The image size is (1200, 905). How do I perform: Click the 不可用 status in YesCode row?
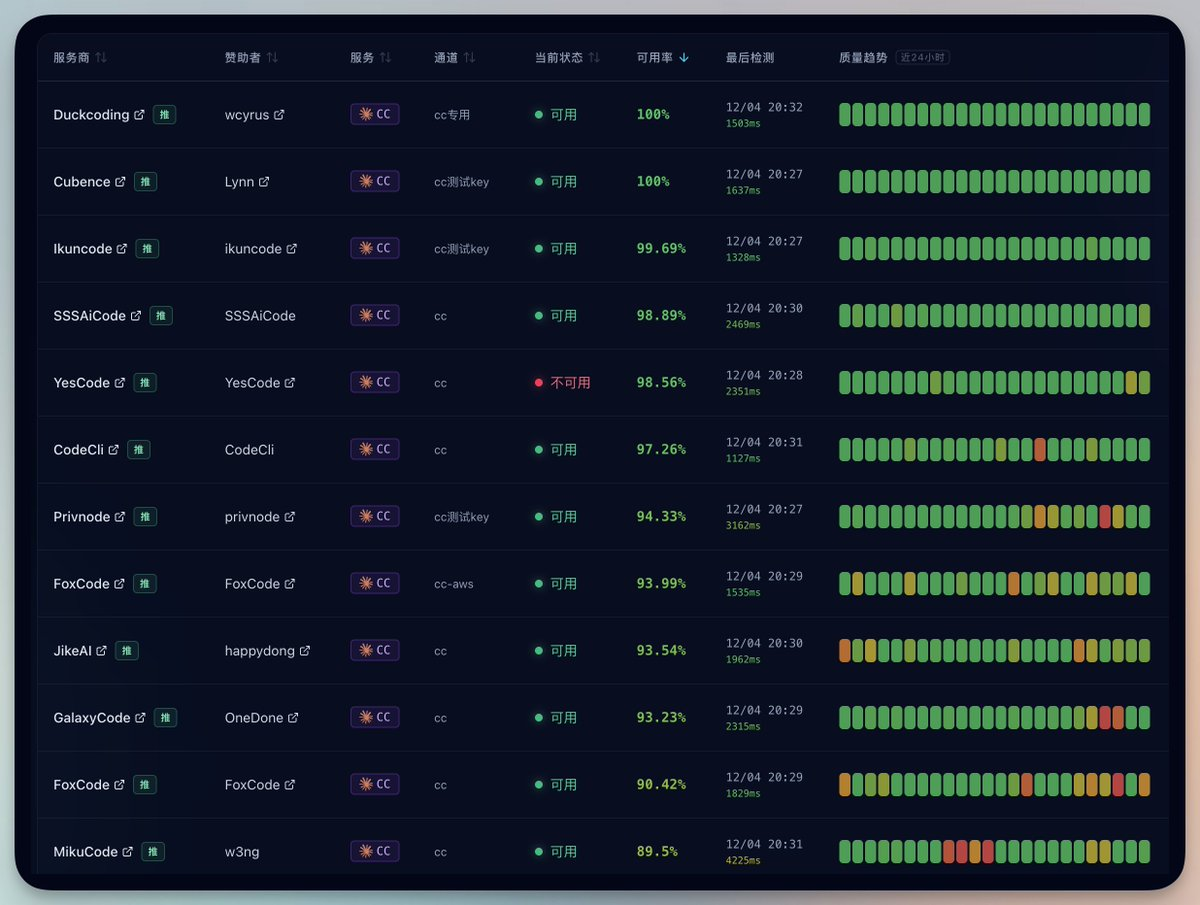(x=570, y=383)
